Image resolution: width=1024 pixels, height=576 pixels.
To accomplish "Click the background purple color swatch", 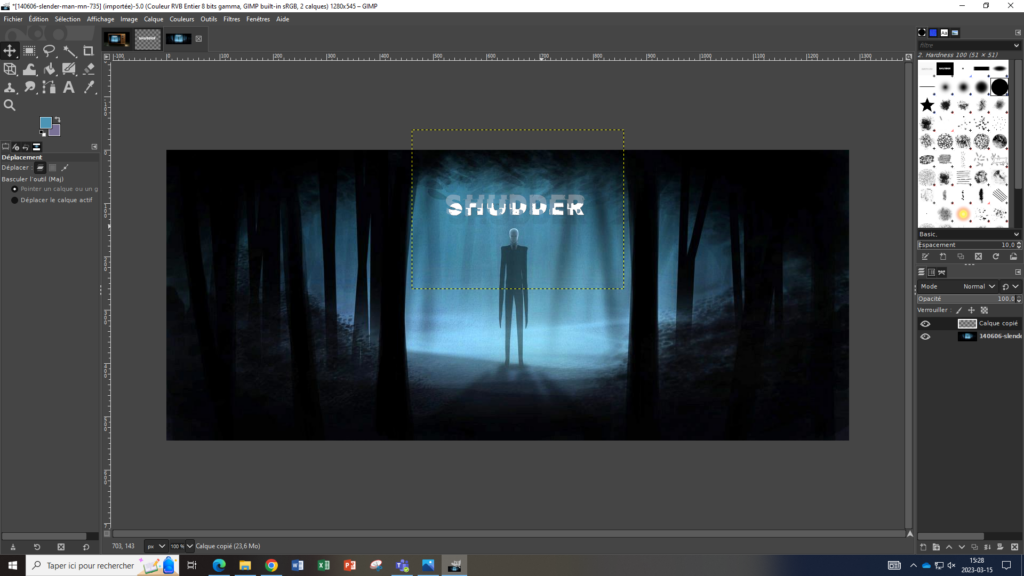I will click(x=56, y=131).
